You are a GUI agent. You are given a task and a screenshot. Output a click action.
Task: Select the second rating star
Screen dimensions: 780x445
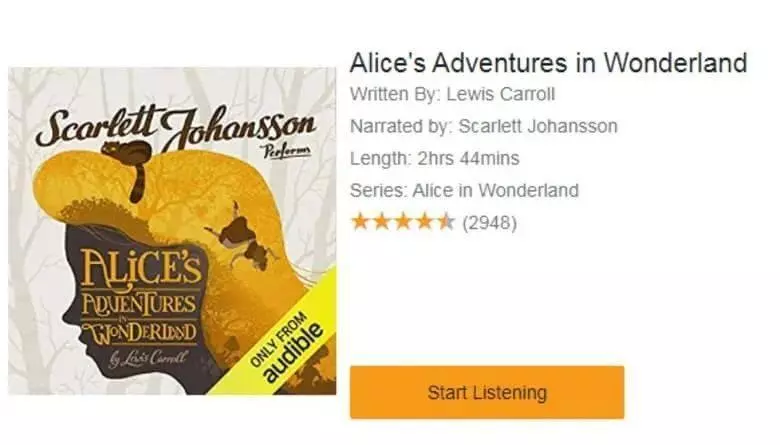[x=381, y=222]
